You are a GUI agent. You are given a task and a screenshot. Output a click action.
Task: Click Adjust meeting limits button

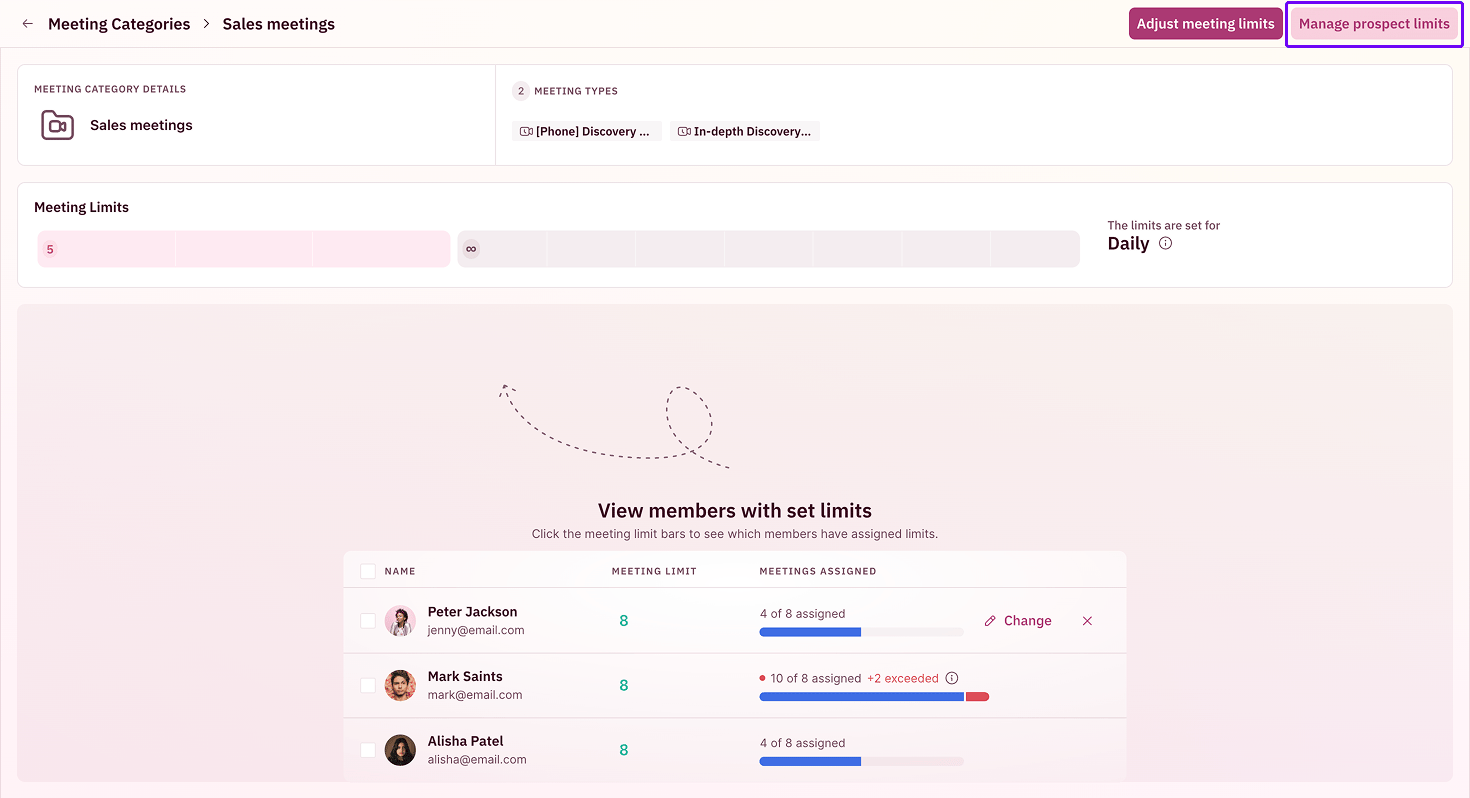click(x=1205, y=24)
